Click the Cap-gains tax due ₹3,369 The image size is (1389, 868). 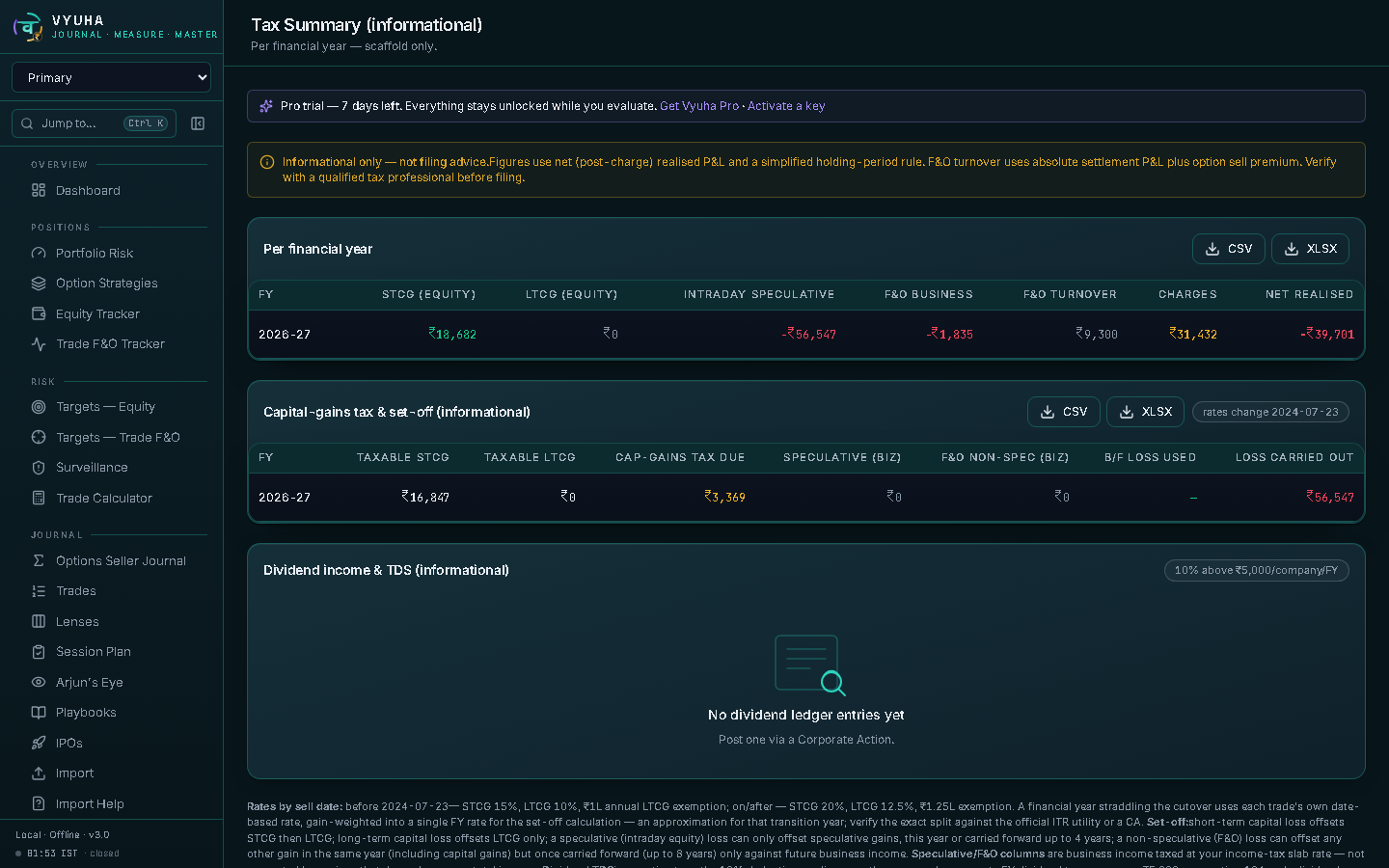[x=724, y=498]
